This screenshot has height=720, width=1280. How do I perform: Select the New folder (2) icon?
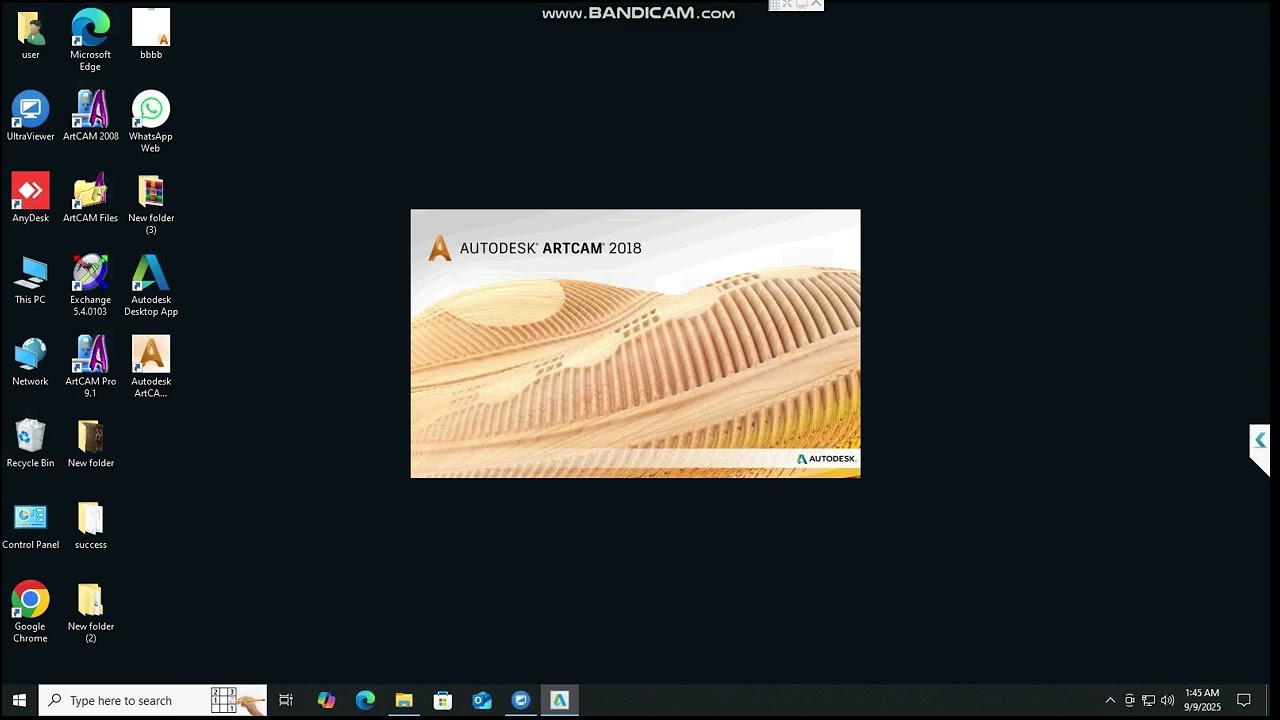[x=90, y=613]
